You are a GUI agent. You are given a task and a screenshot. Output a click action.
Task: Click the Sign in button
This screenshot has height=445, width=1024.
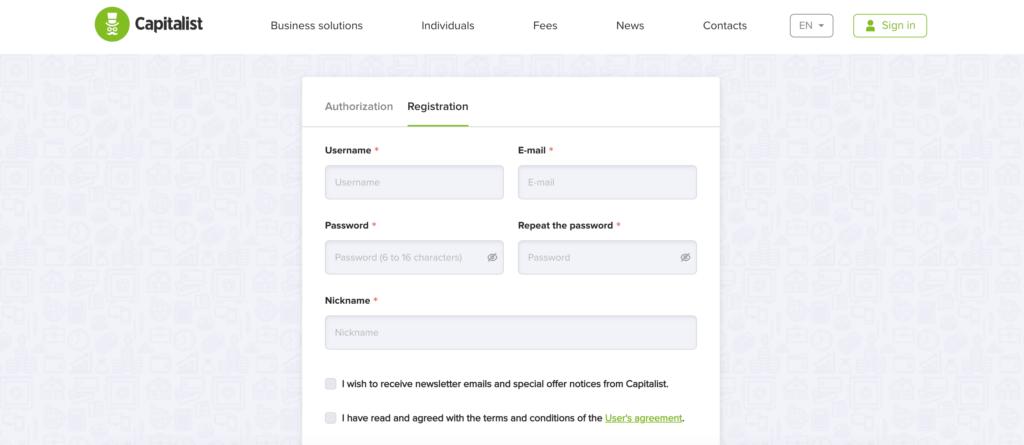(889, 25)
